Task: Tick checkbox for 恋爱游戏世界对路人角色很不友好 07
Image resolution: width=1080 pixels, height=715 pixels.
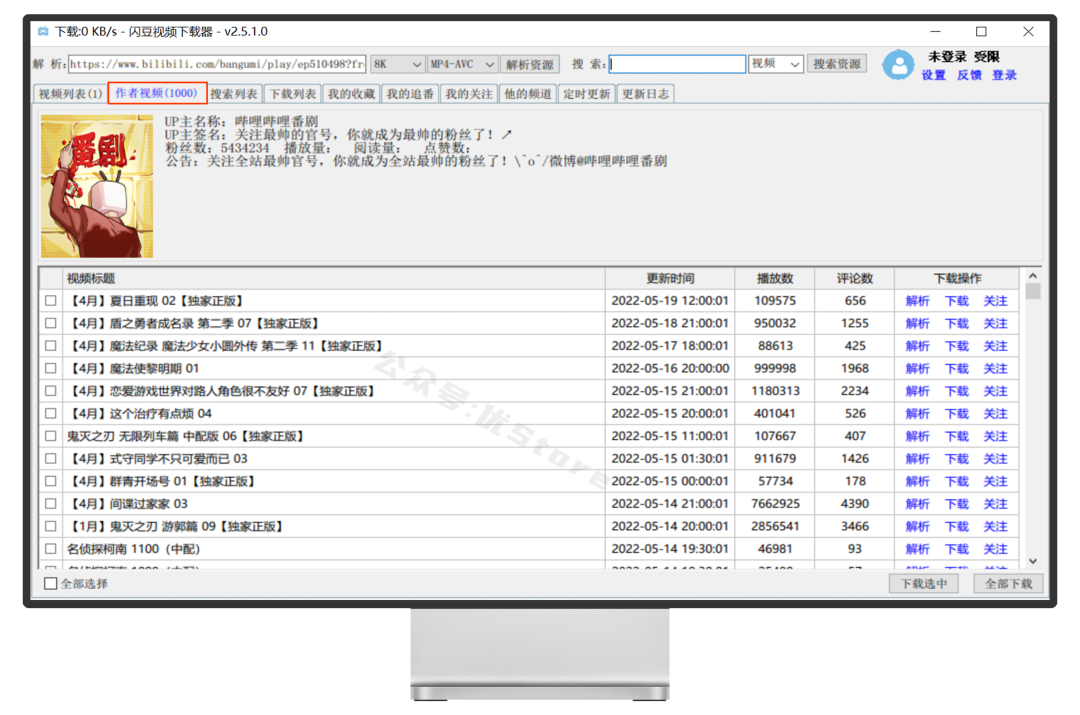Action: tap(50, 391)
